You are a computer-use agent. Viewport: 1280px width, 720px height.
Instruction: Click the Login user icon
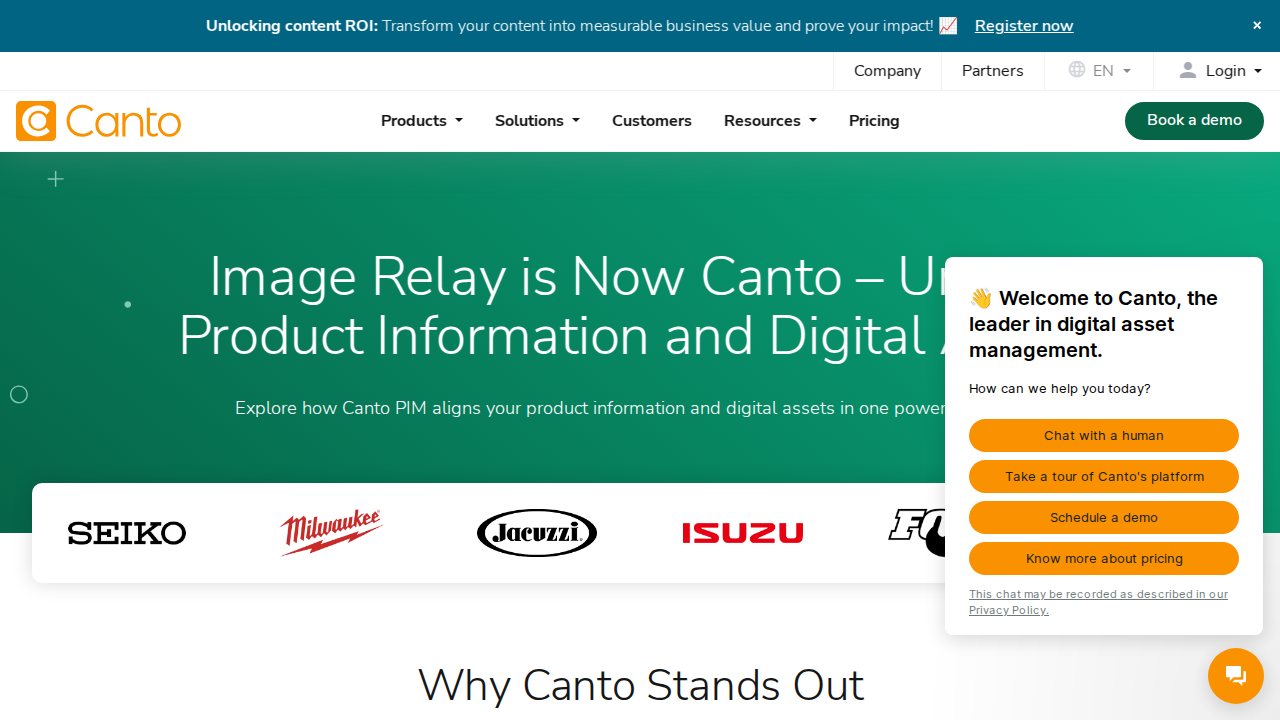pos(1188,70)
